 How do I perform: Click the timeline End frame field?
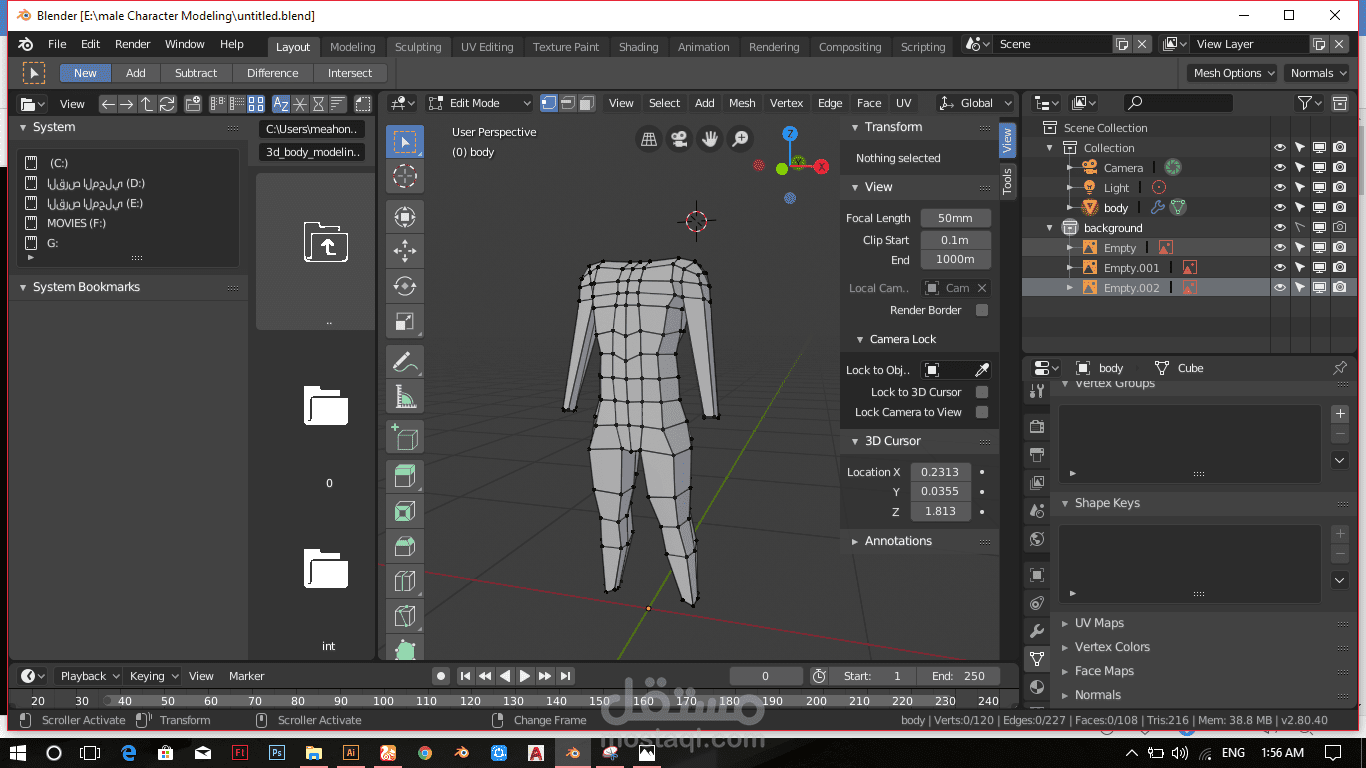point(958,676)
